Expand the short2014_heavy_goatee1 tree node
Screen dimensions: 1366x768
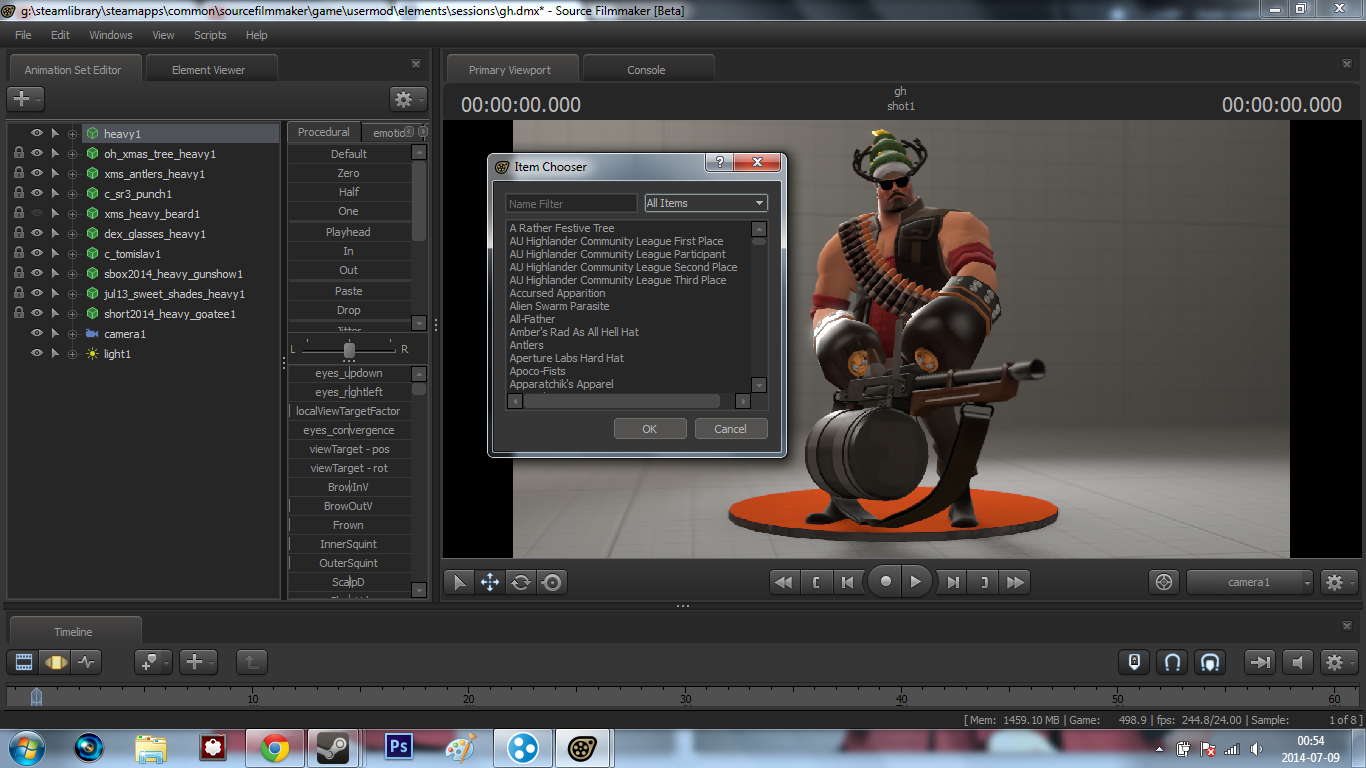pyautogui.click(x=72, y=314)
